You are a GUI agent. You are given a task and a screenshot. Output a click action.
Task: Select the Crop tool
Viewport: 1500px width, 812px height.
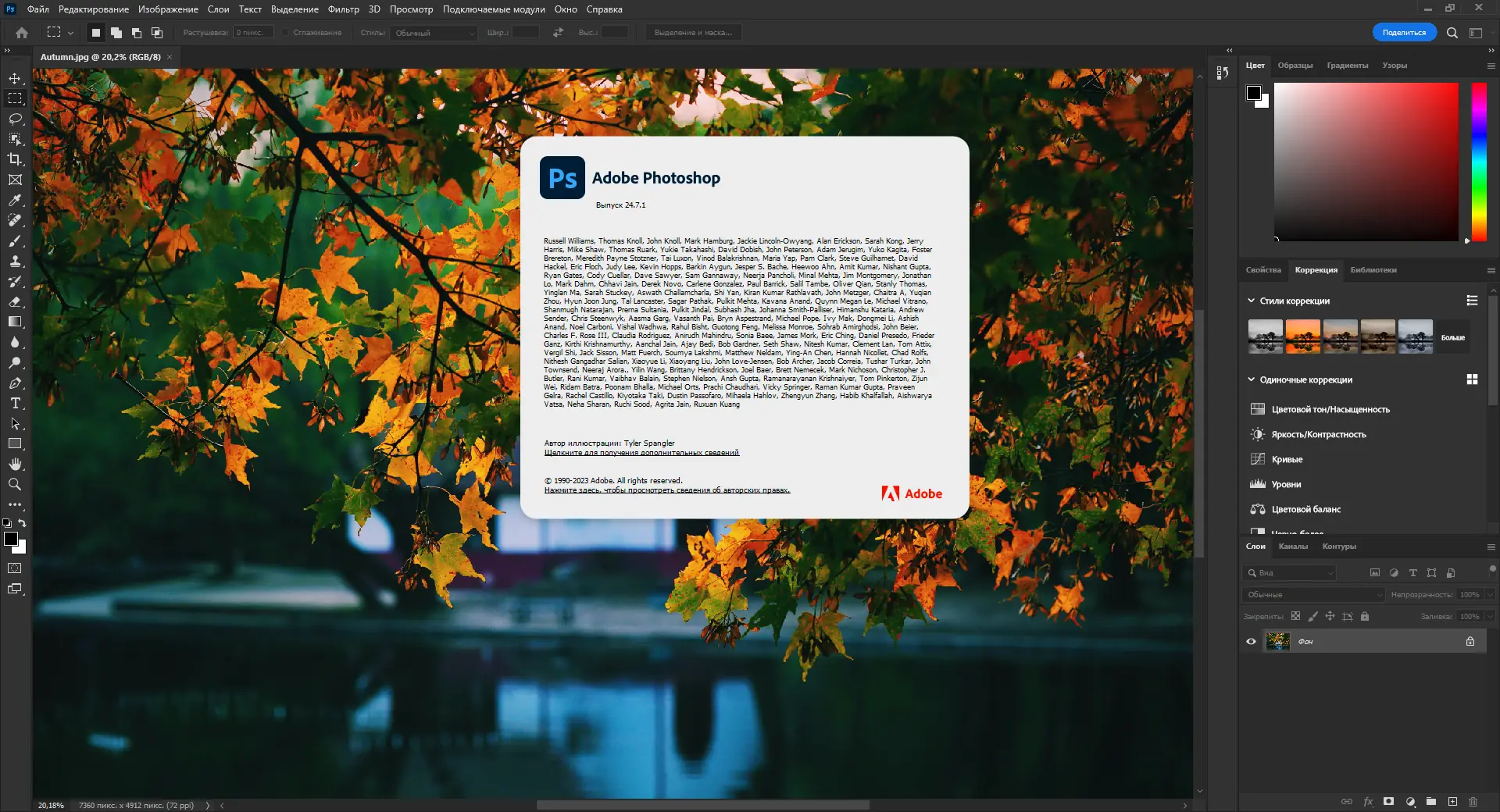point(15,158)
